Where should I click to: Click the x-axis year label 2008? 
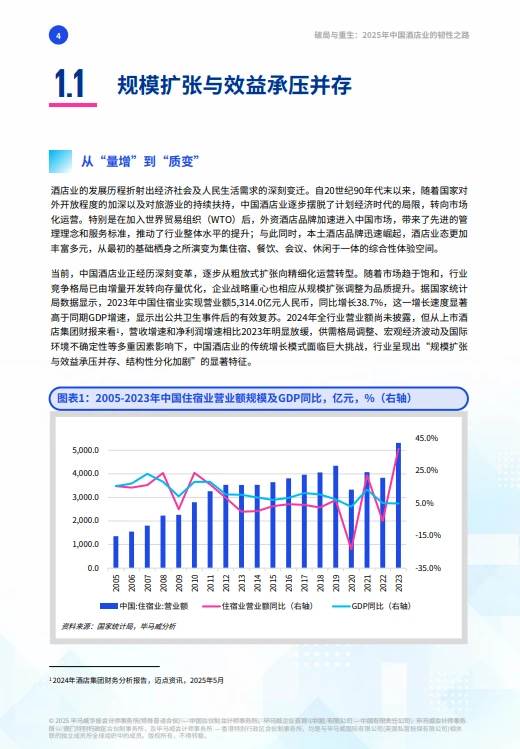click(163, 583)
